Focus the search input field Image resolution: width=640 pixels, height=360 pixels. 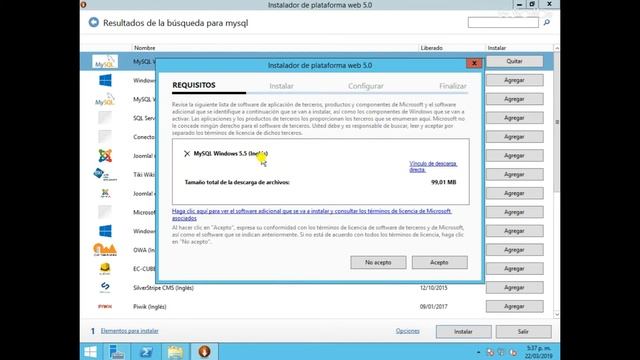pos(503,22)
